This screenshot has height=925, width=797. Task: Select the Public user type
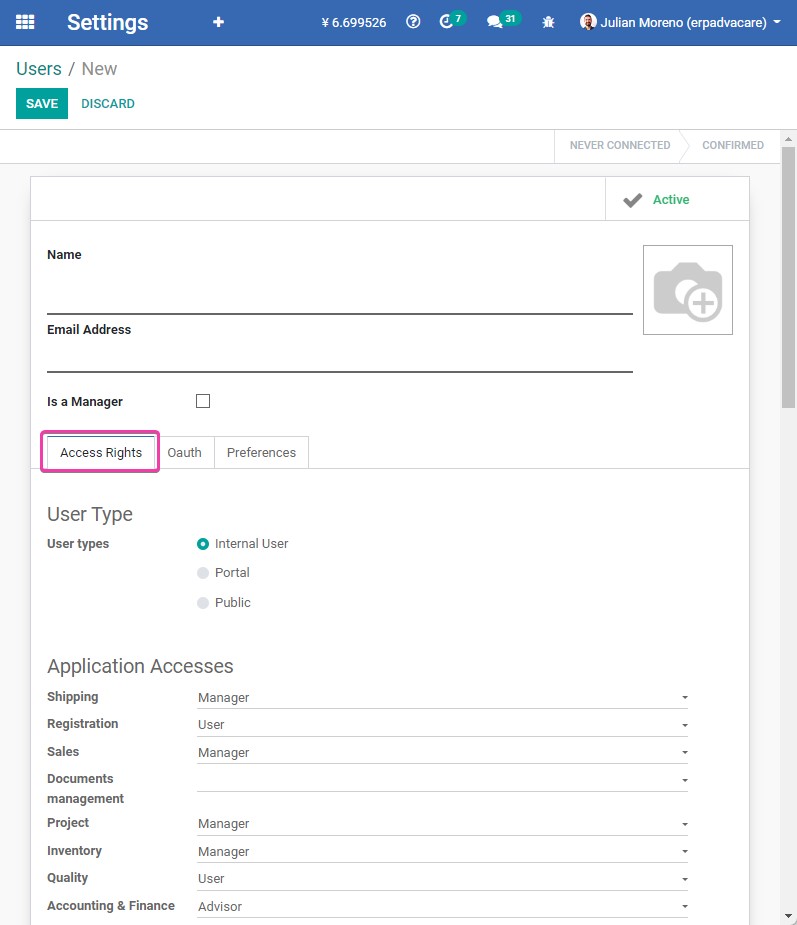pyautogui.click(x=224, y=602)
